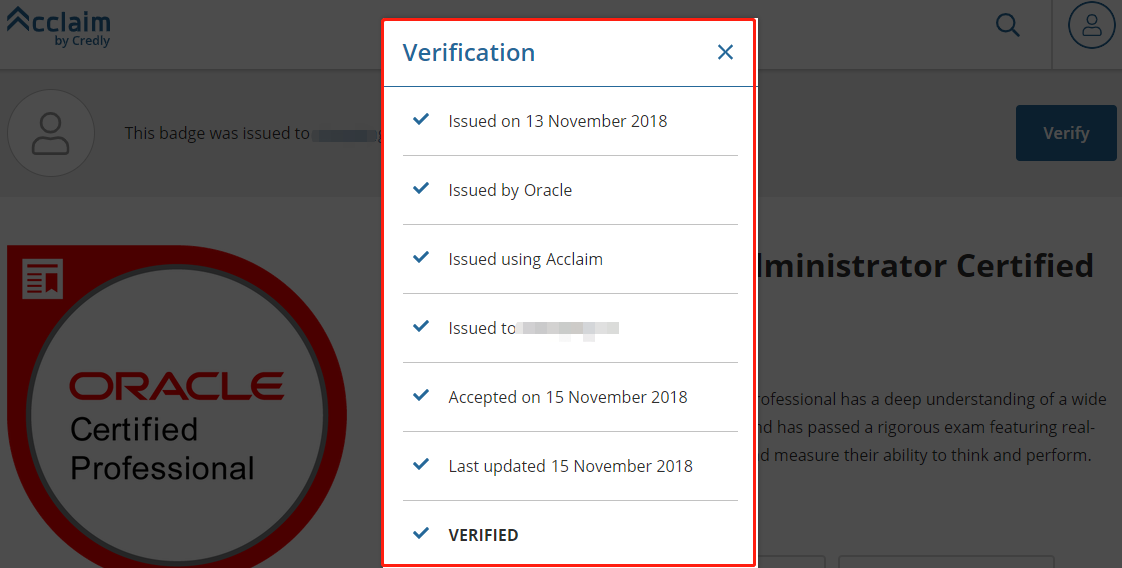
Task: Click the search magnifier icon
Action: coord(1008,26)
